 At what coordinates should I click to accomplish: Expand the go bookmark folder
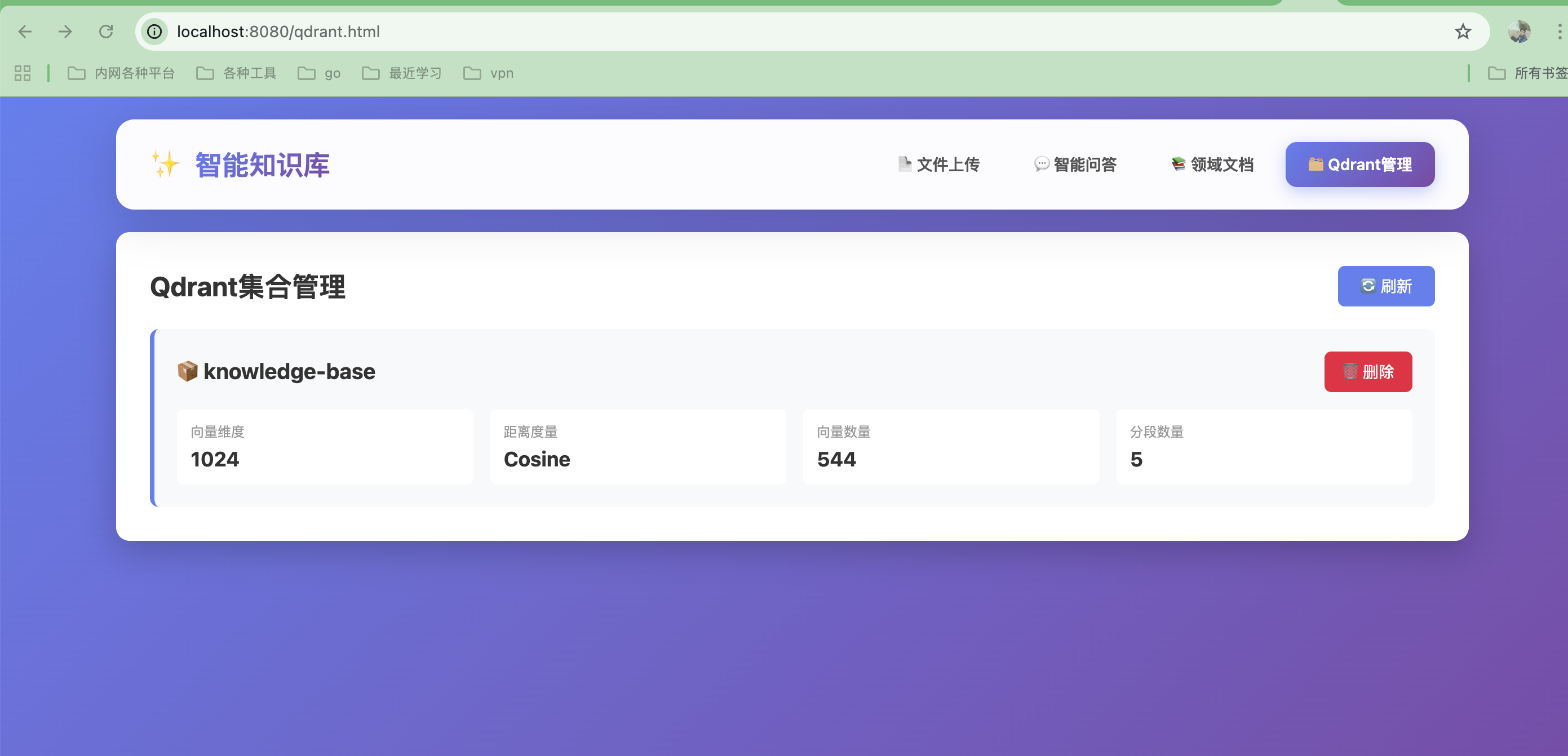point(319,73)
